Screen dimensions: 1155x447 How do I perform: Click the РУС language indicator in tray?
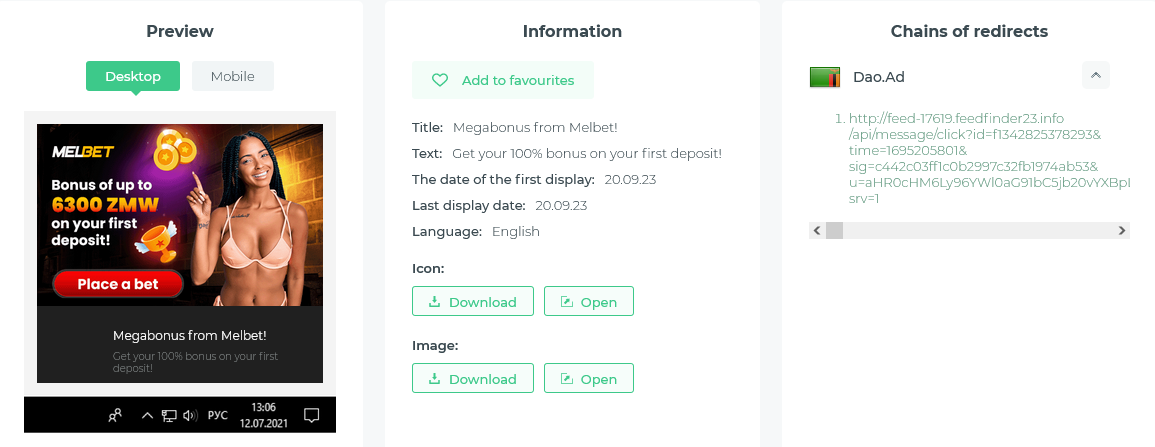coord(218,414)
